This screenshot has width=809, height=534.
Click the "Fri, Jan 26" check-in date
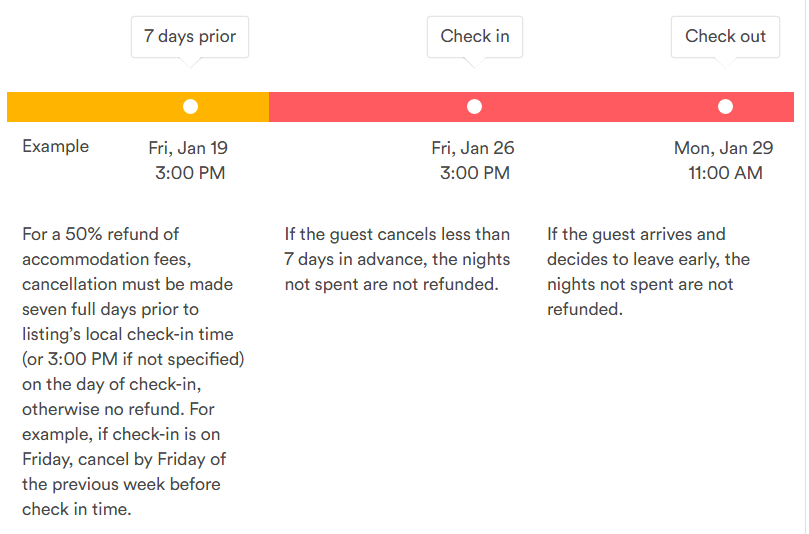coord(473,148)
